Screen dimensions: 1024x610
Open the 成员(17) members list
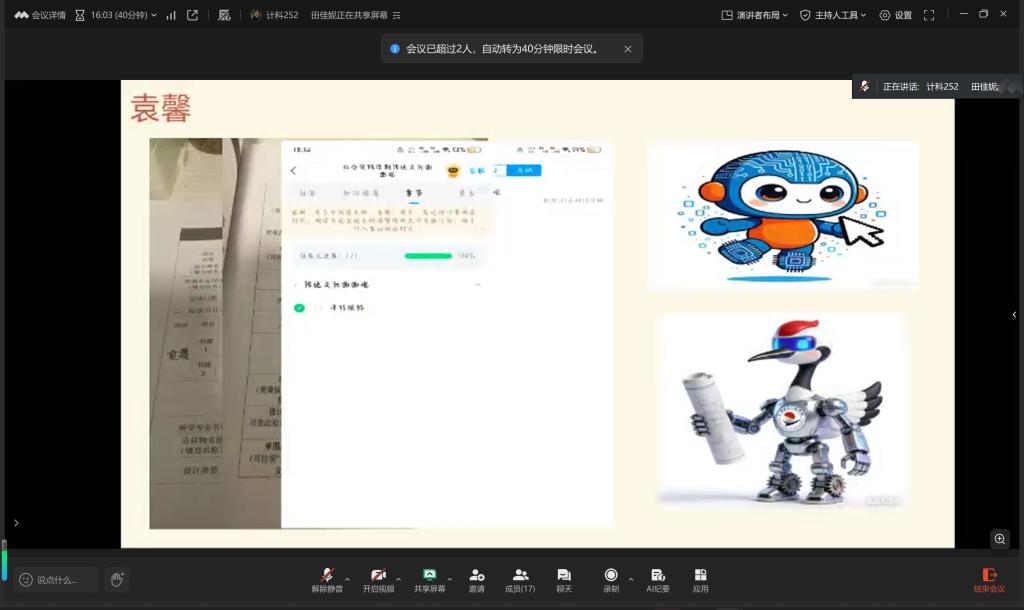520,576
